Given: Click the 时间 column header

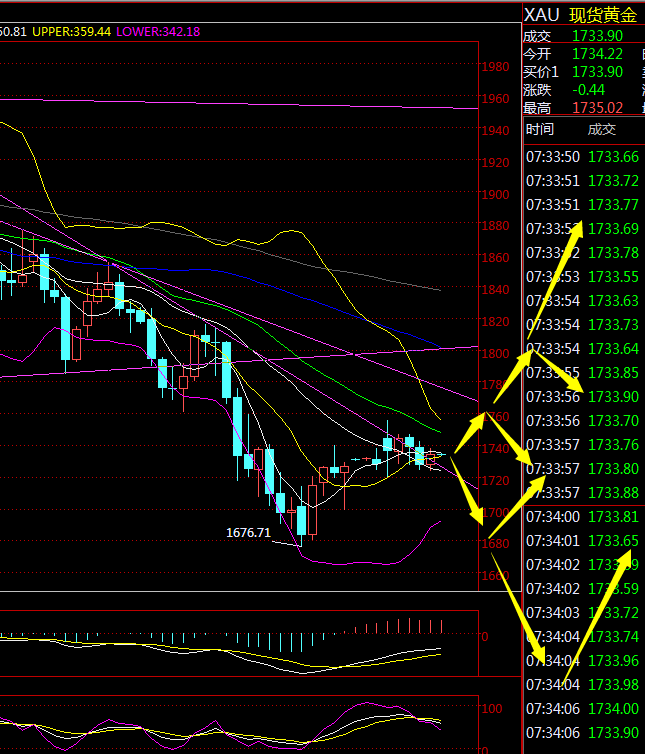Looking at the screenshot, I should [539, 129].
